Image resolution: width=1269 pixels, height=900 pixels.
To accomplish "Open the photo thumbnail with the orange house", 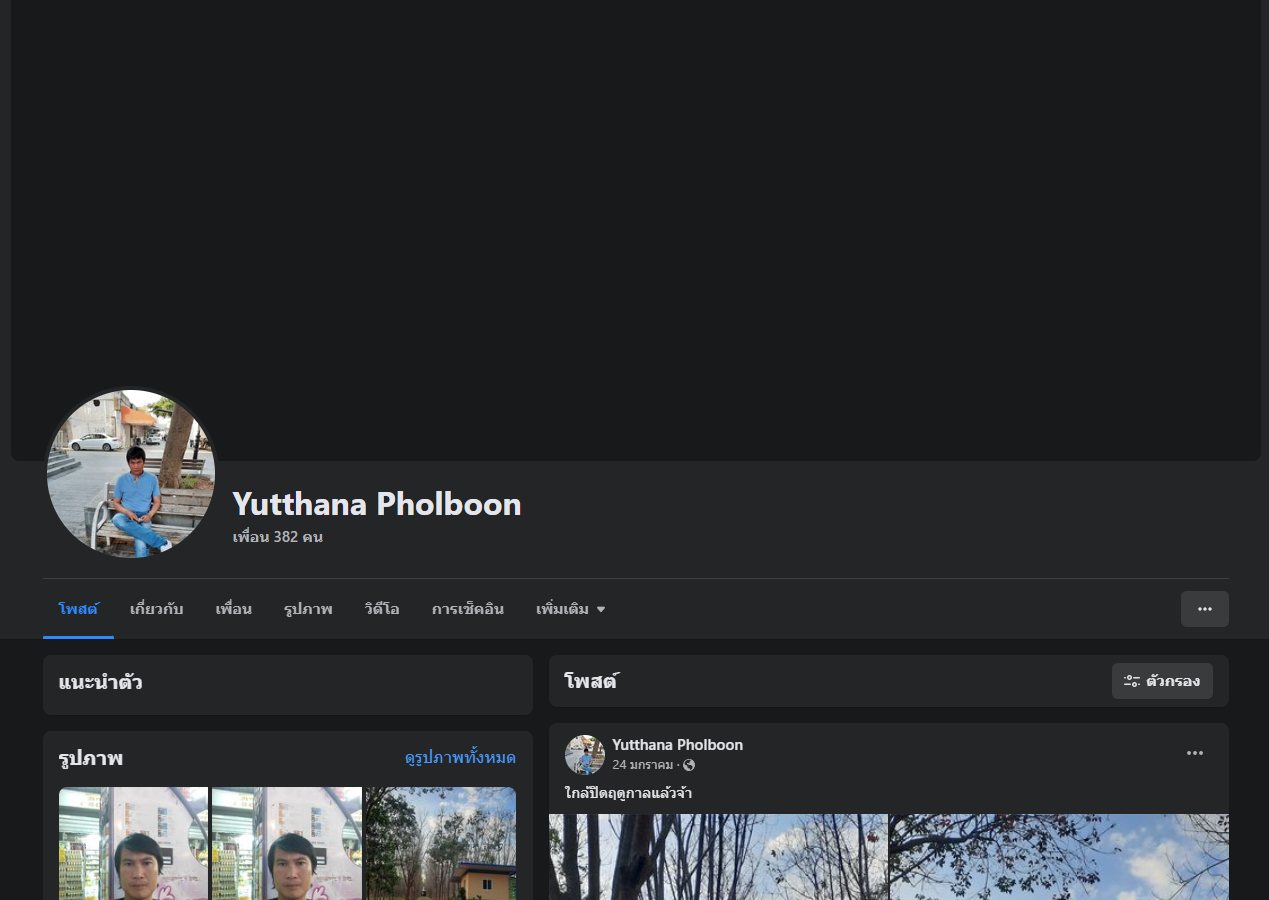I will 440,843.
